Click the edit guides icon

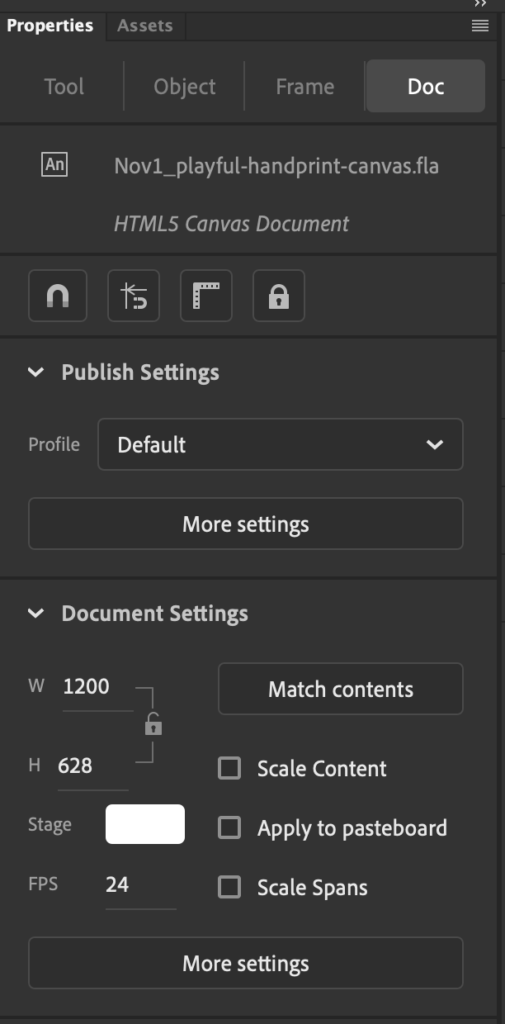133,296
